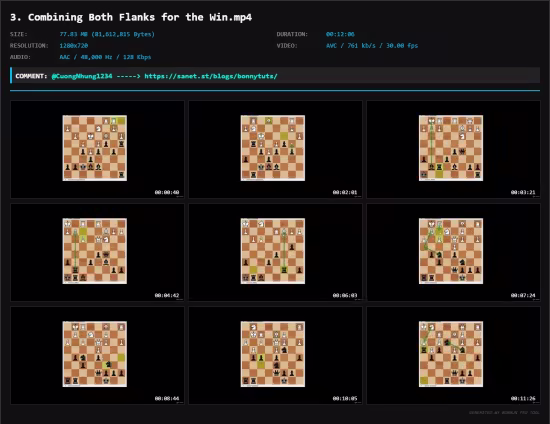Open the chess thumbnail timestamped 00:00:40
This screenshot has width=550, height=424.
pyautogui.click(x=97, y=149)
